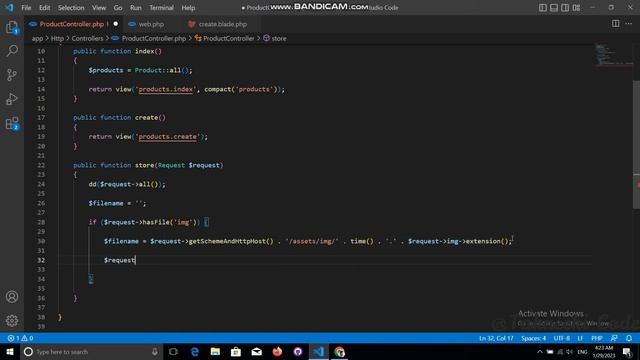Open Mail app from taskbar
This screenshot has width=640, height=360.
[256, 352]
